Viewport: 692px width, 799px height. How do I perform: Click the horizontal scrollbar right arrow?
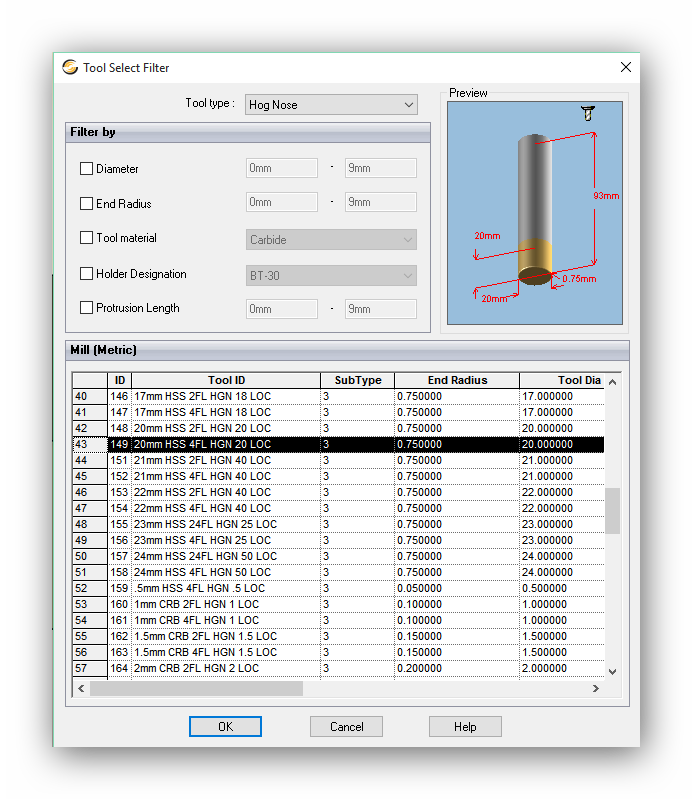(x=596, y=688)
